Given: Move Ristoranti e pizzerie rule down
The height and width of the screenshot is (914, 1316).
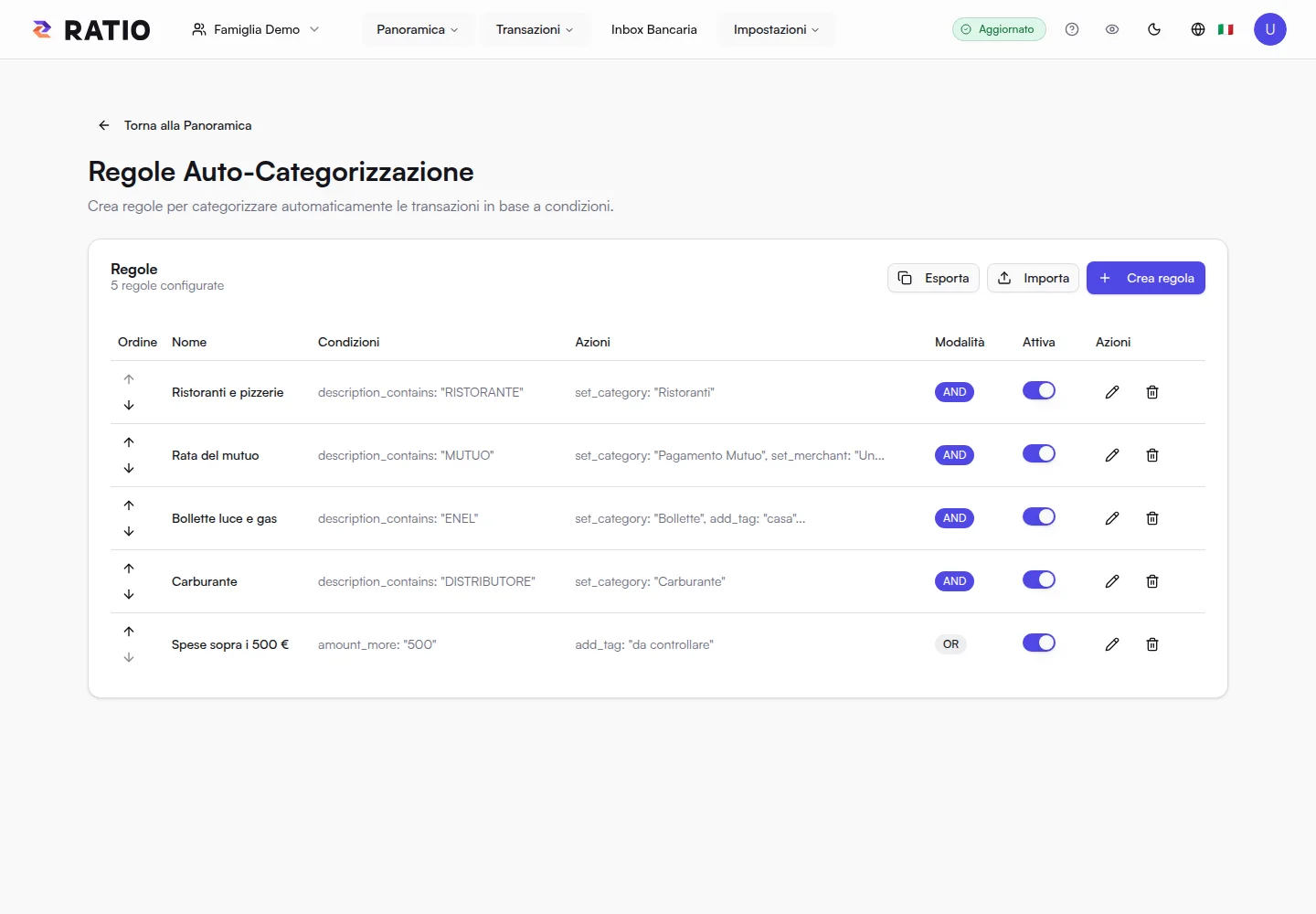Looking at the screenshot, I should (x=129, y=405).
